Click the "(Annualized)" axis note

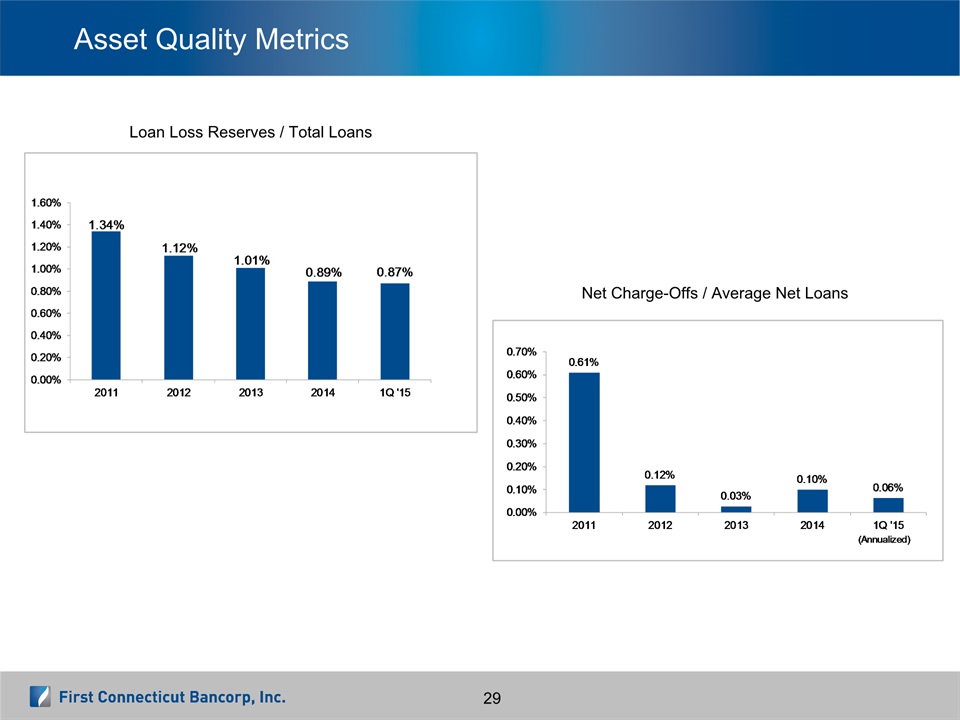click(x=887, y=540)
